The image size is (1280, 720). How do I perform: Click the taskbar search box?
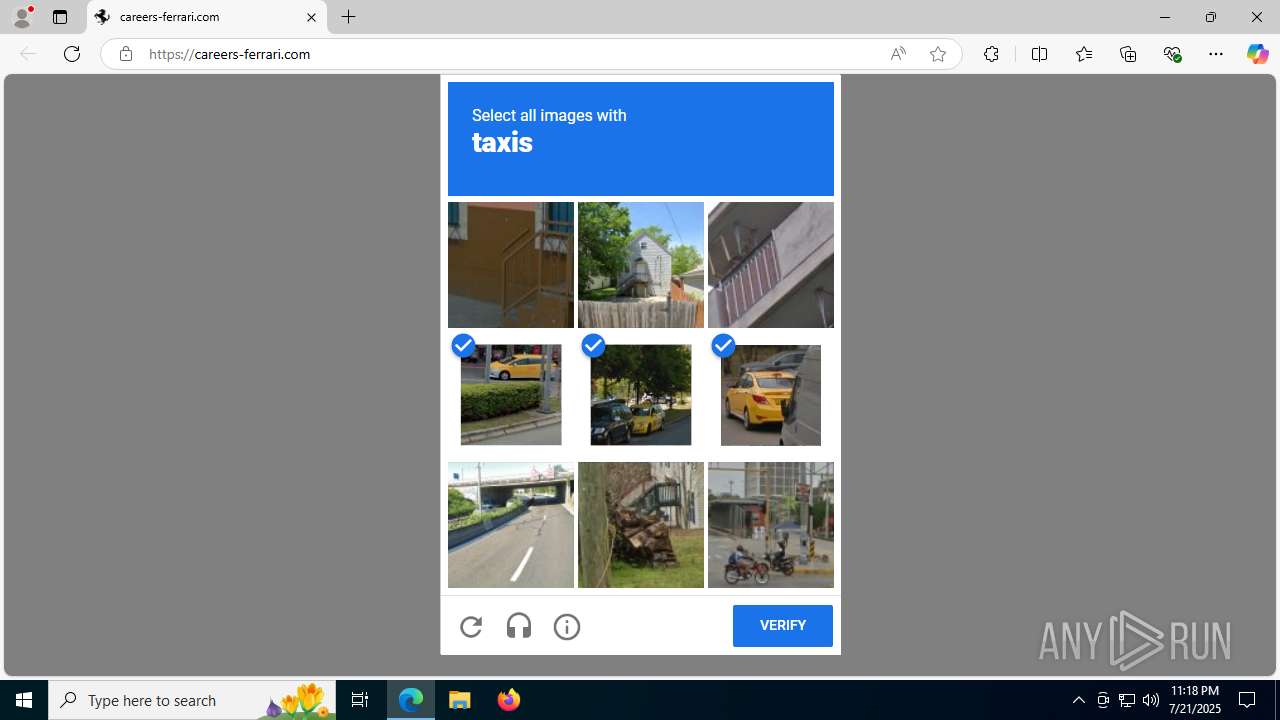click(192, 700)
